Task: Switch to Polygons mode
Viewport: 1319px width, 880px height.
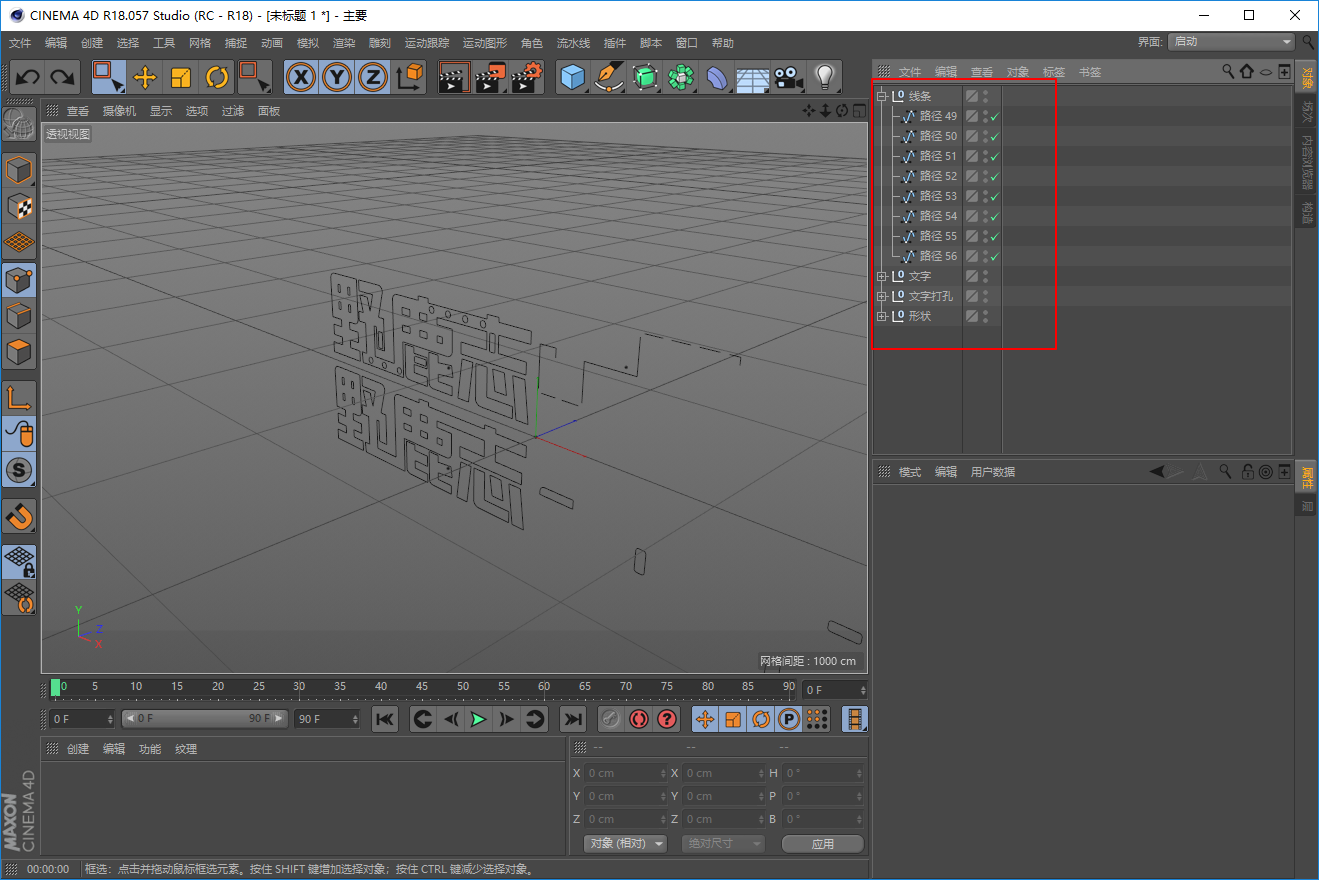Action: (x=19, y=352)
